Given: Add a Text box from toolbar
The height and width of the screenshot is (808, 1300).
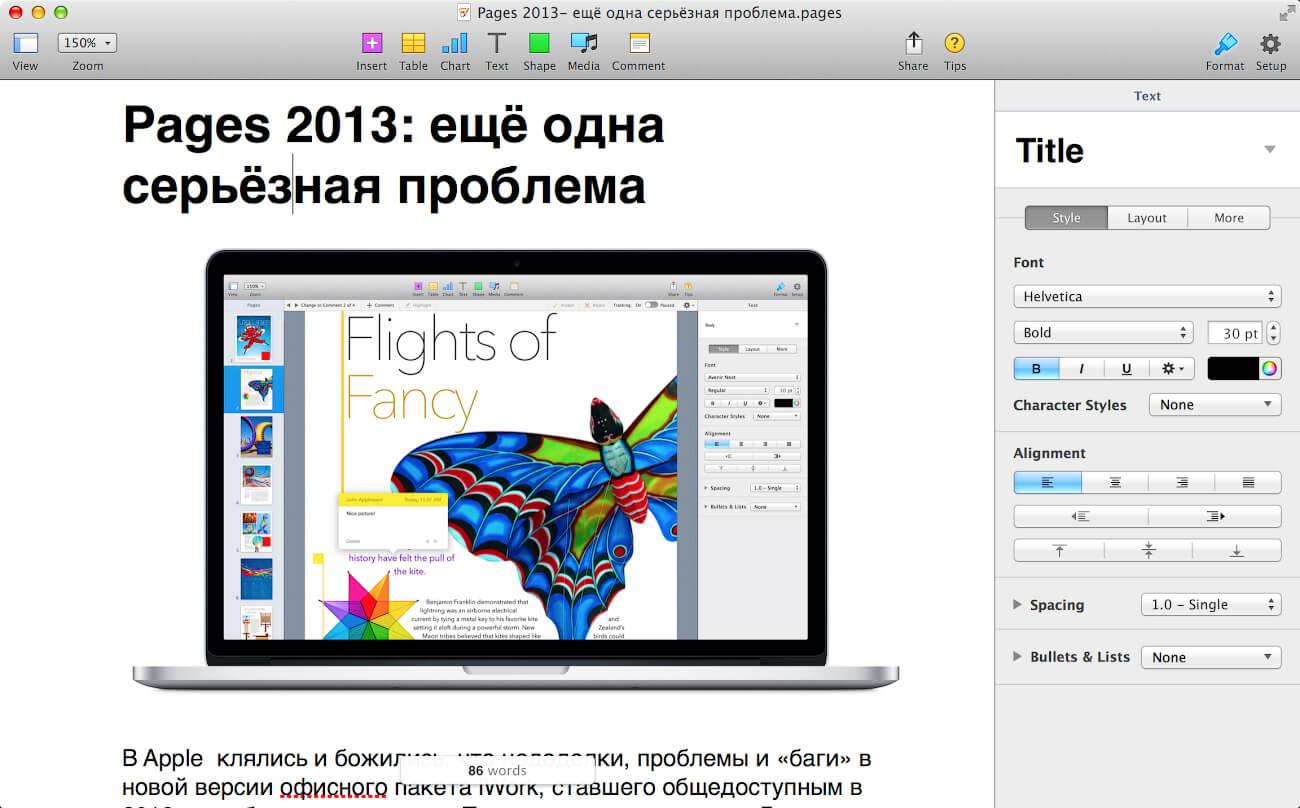Looking at the screenshot, I should point(497,43).
